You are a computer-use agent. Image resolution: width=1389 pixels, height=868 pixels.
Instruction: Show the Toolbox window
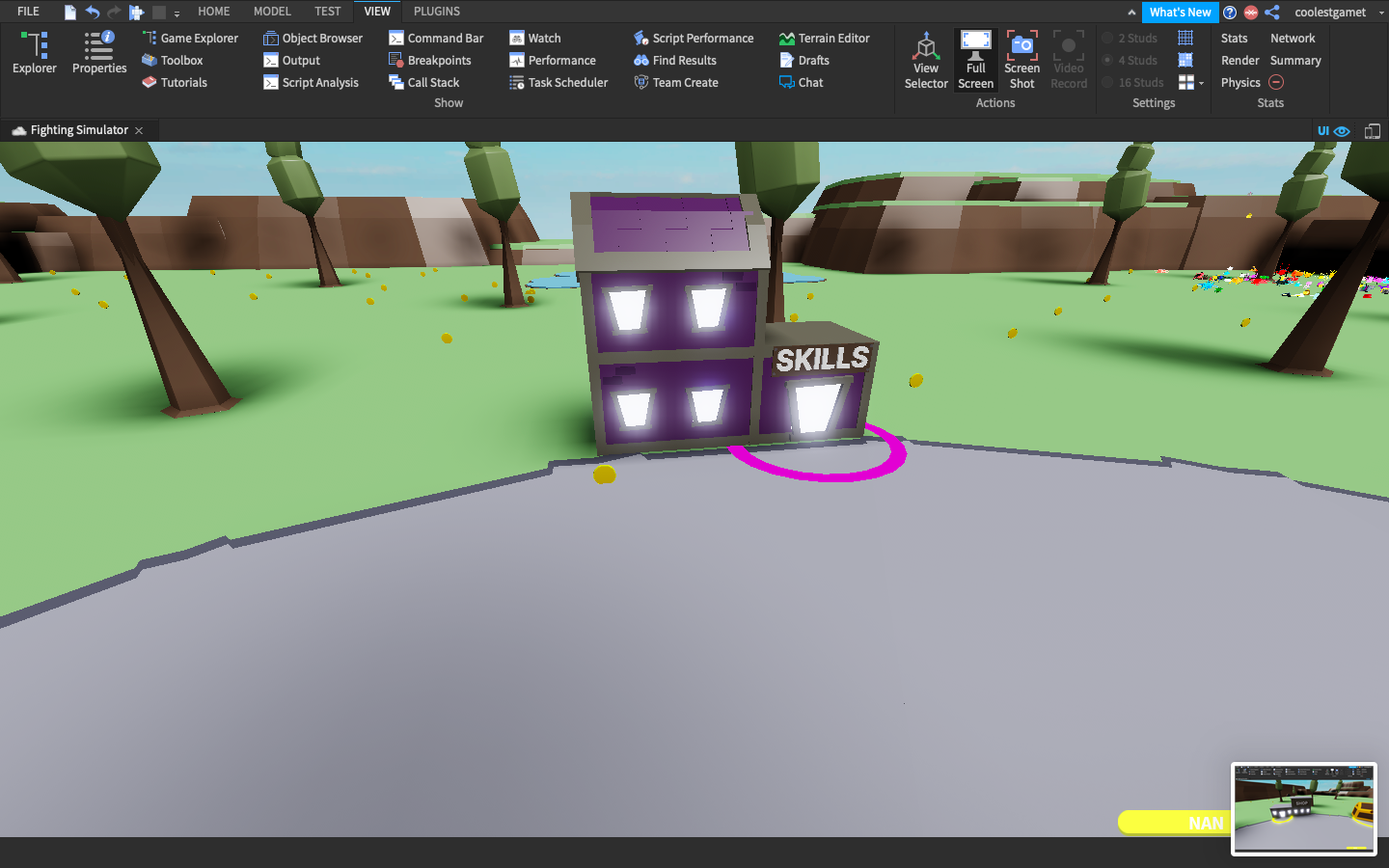[173, 60]
